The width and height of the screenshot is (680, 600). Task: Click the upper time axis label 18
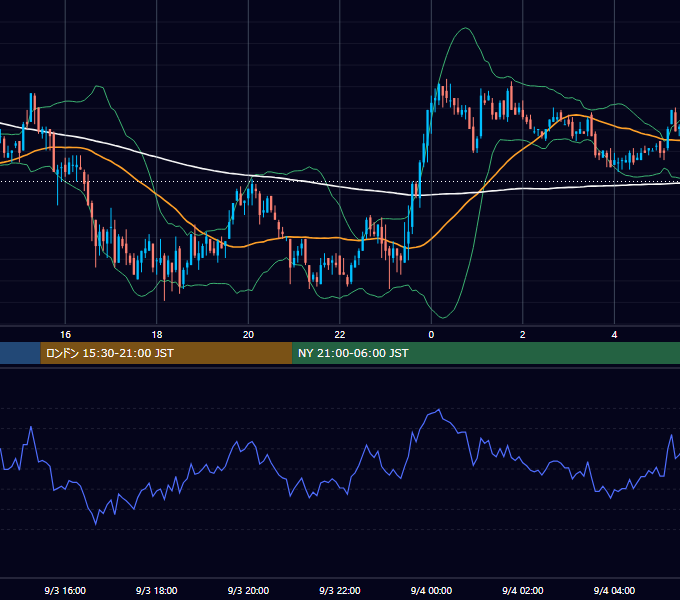click(157, 335)
